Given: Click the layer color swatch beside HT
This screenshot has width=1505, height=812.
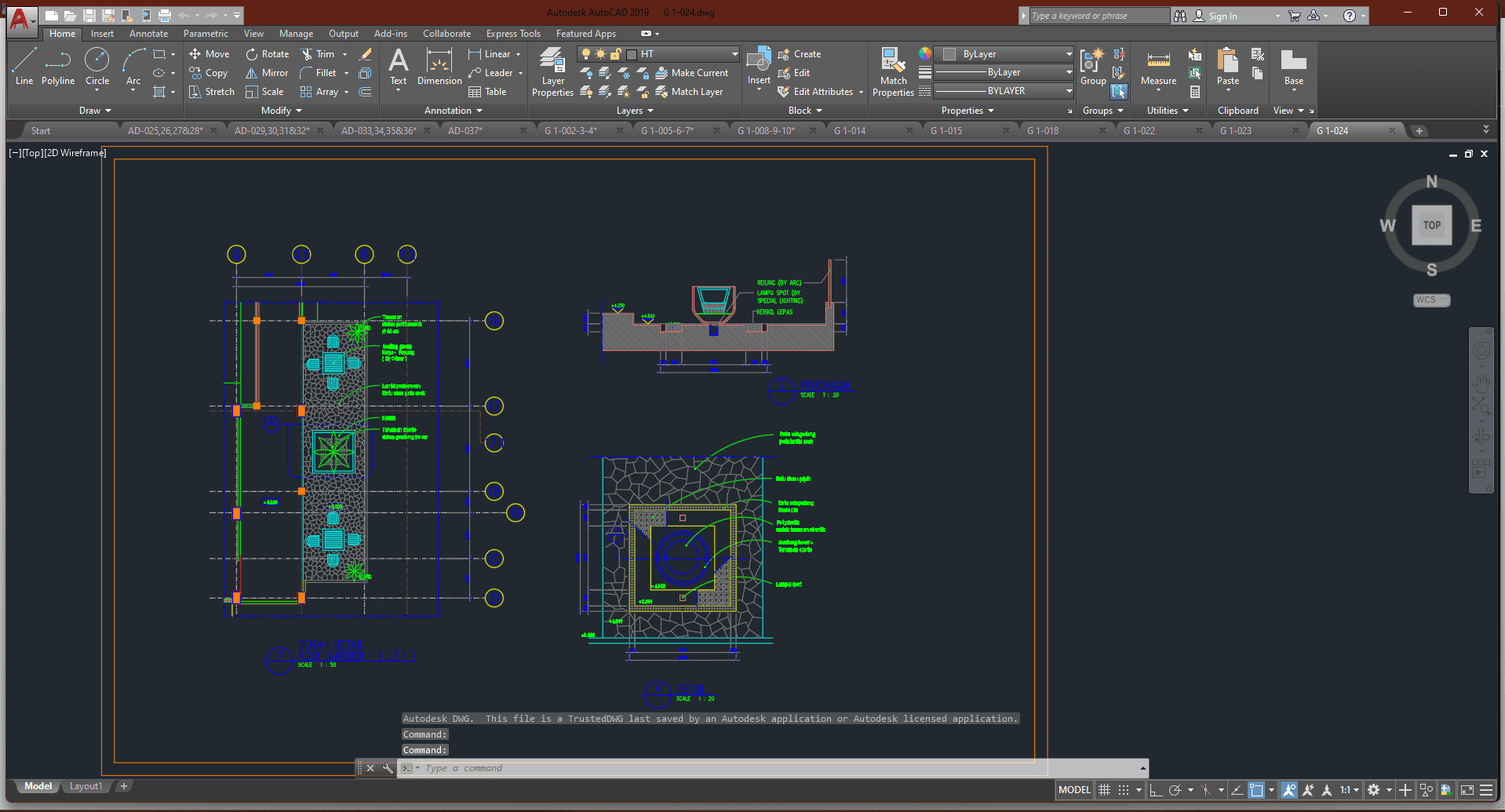Looking at the screenshot, I should (632, 54).
